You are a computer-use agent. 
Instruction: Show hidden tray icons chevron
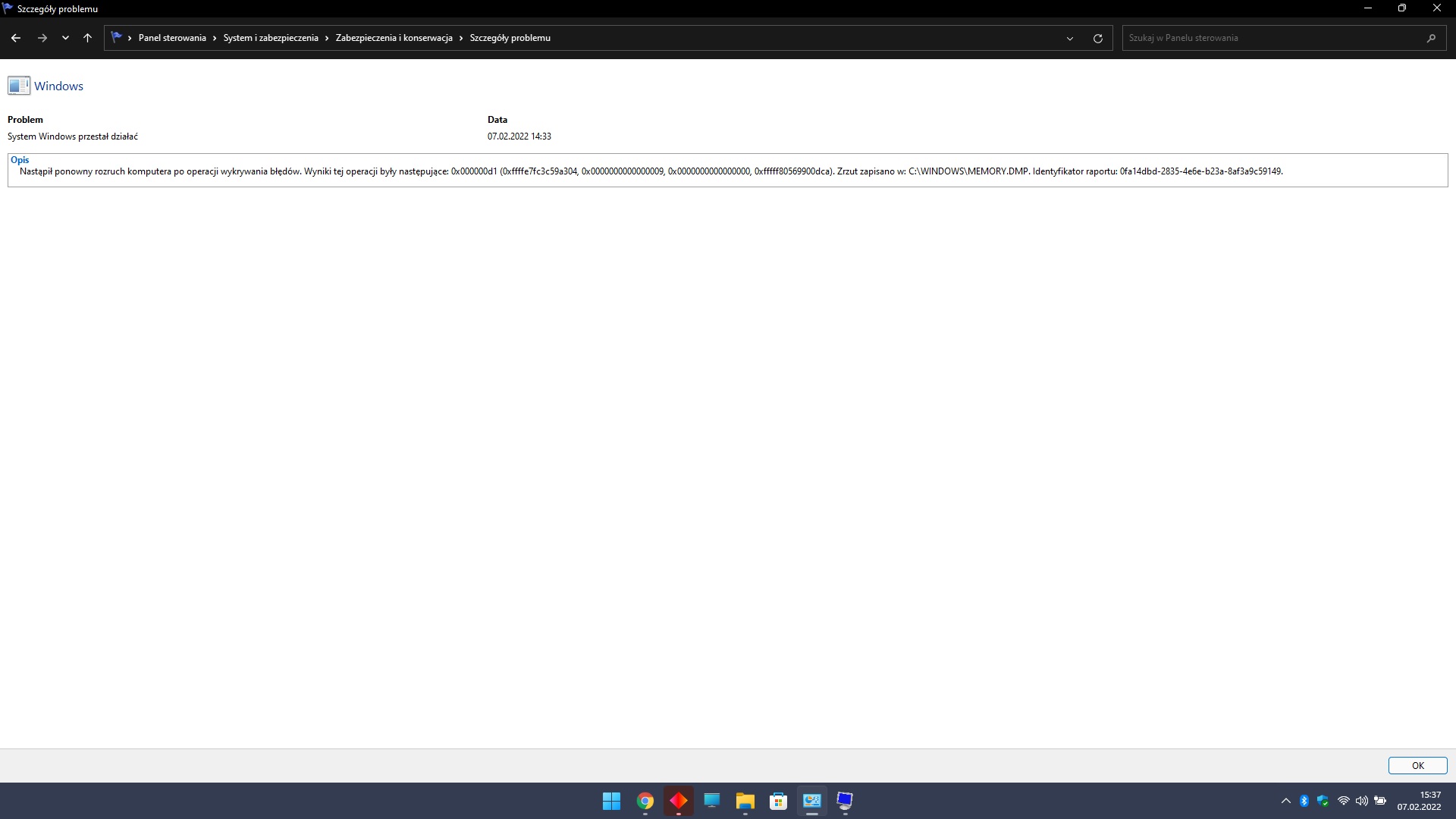tap(1285, 801)
